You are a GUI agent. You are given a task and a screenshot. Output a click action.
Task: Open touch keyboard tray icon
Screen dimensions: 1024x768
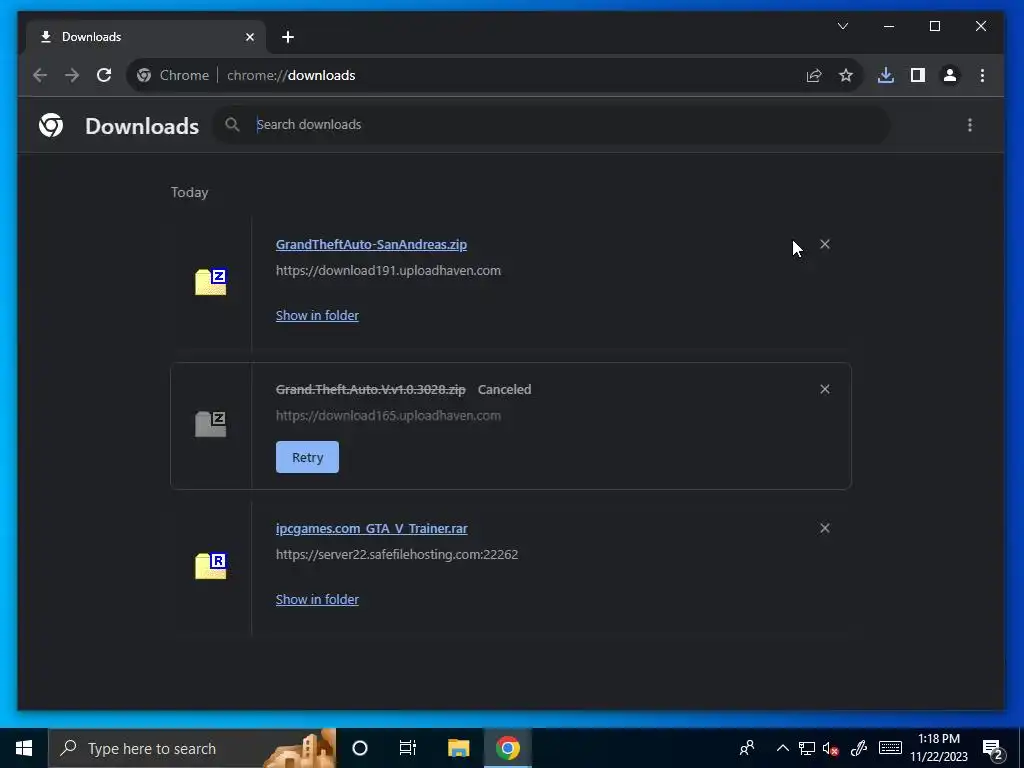tap(890, 748)
